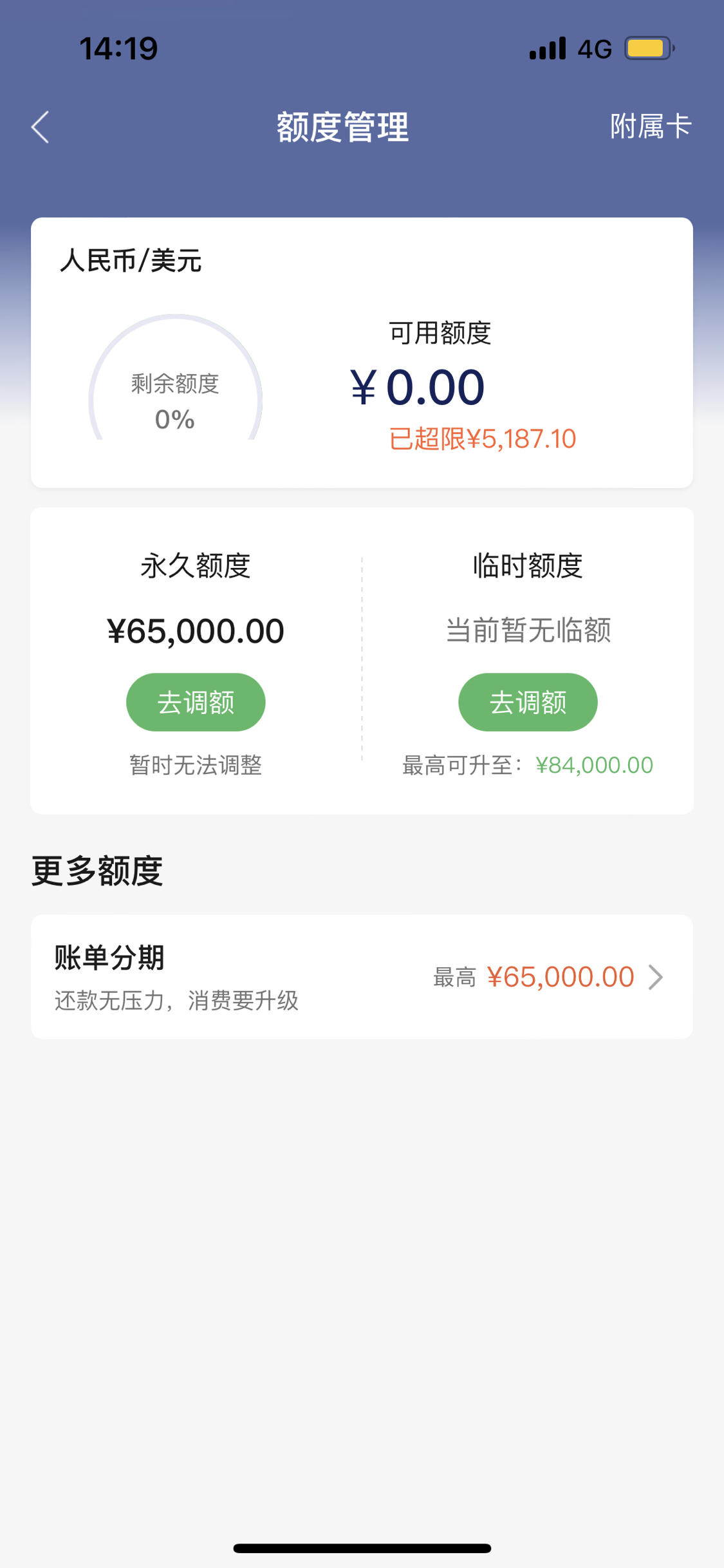The height and width of the screenshot is (1568, 724).
Task: Tap the ¥84,000.00 maximum temporary limit
Action: coord(594,765)
